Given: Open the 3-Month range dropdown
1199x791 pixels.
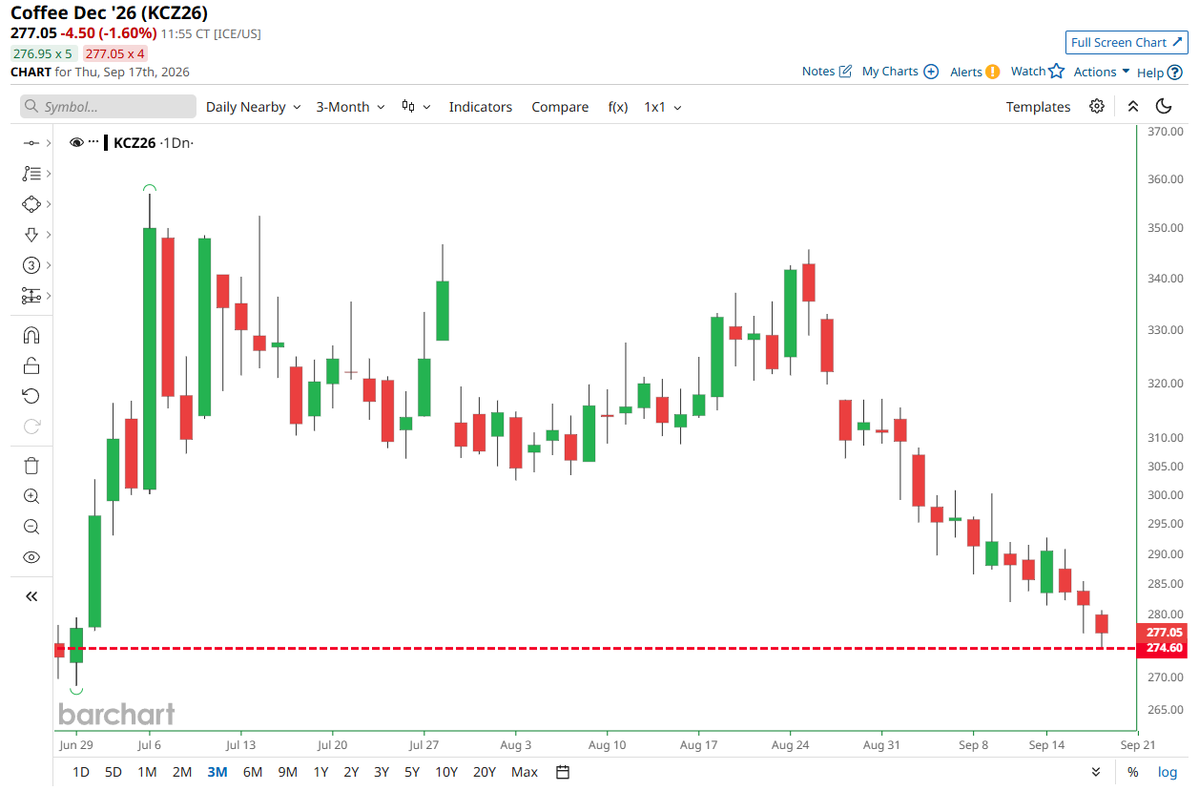Looking at the screenshot, I should (350, 107).
